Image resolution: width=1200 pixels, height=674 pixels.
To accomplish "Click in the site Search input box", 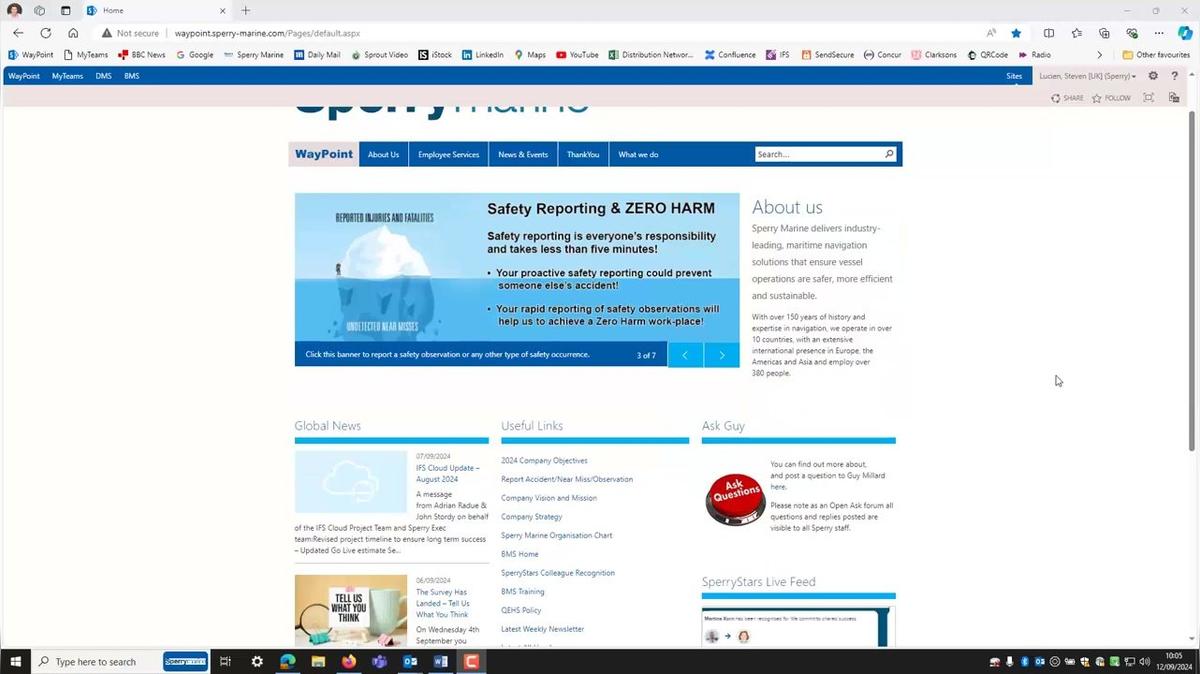I will coord(819,154).
